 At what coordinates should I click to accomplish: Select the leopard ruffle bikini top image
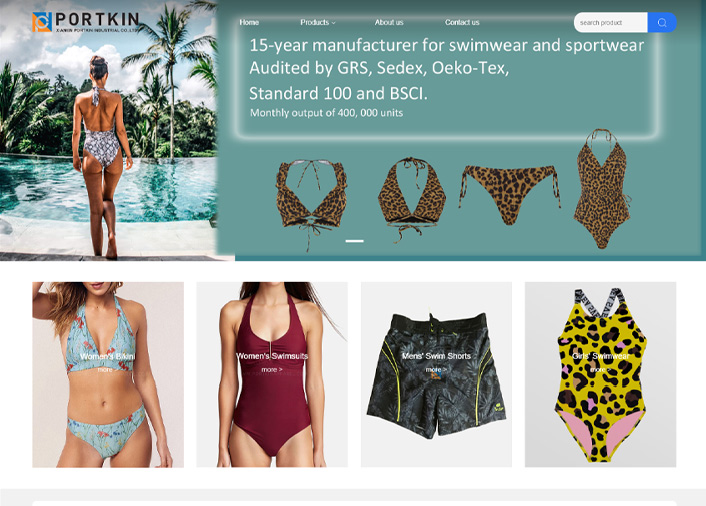[x=312, y=203]
